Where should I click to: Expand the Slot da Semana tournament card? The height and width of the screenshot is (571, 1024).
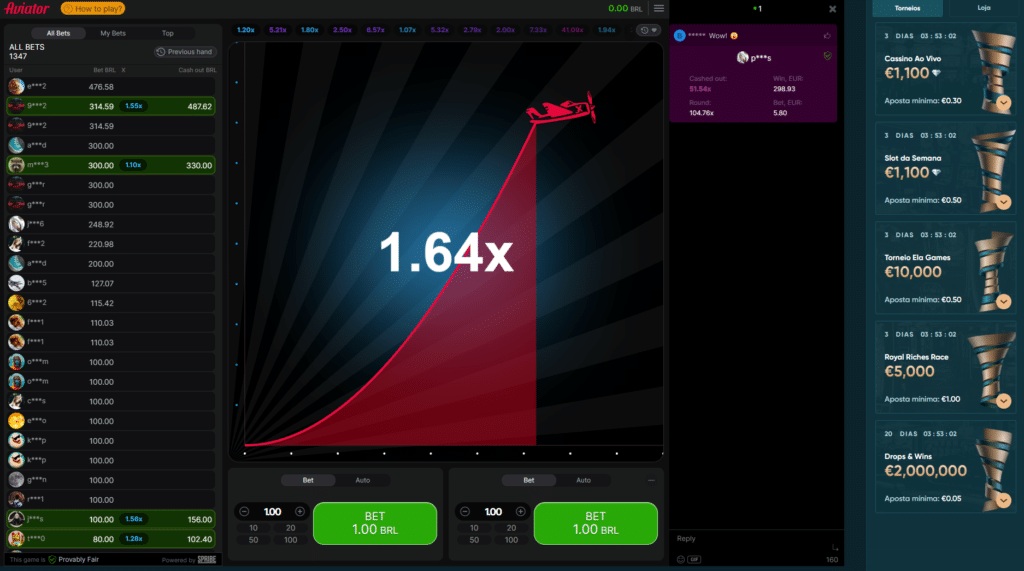click(1004, 202)
